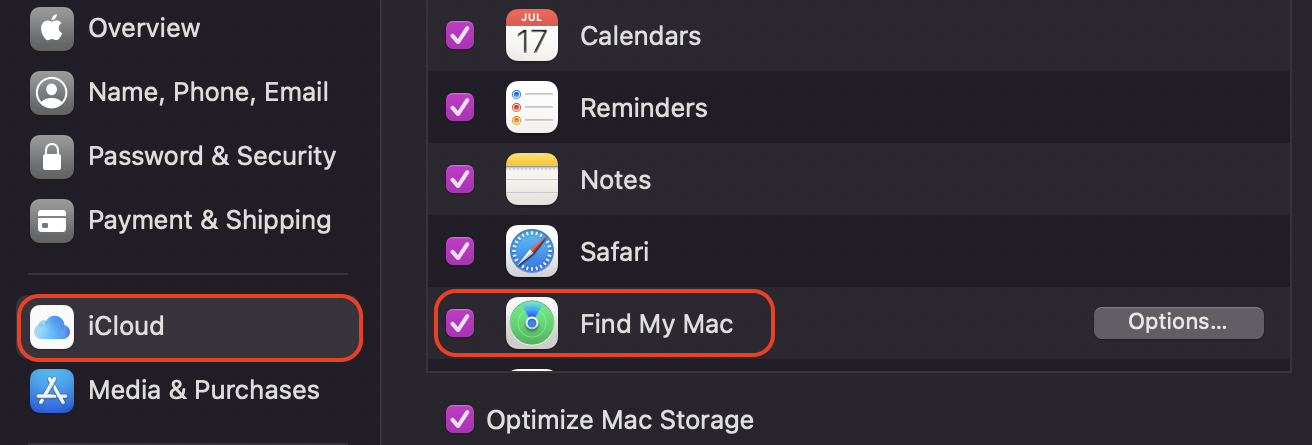Click the Media & Purchases App Store icon
Image resolution: width=1312 pixels, height=445 pixels.
pyautogui.click(x=51, y=390)
